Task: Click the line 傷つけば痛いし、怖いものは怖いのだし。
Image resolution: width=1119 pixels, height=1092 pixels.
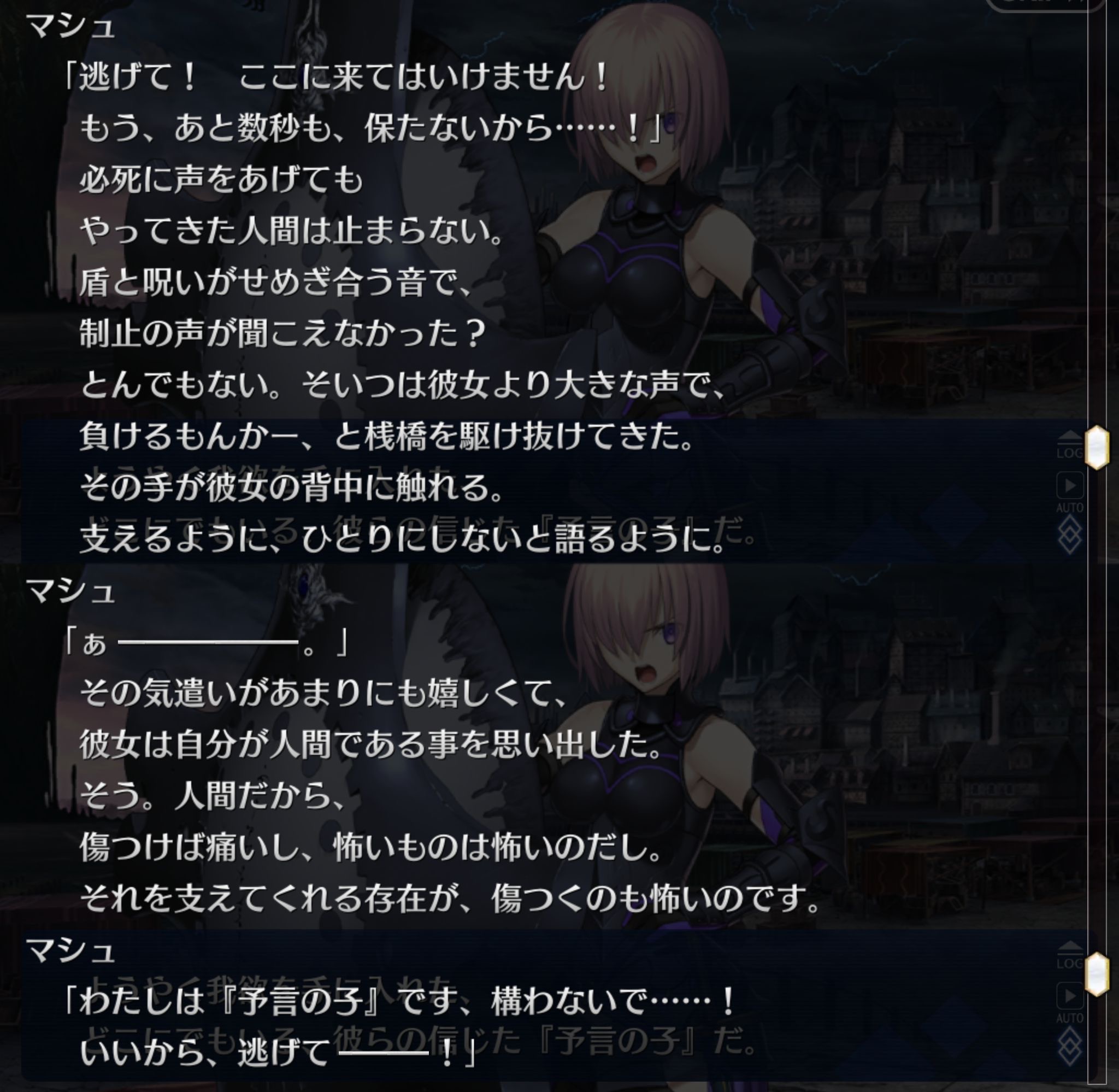Action: [x=372, y=847]
